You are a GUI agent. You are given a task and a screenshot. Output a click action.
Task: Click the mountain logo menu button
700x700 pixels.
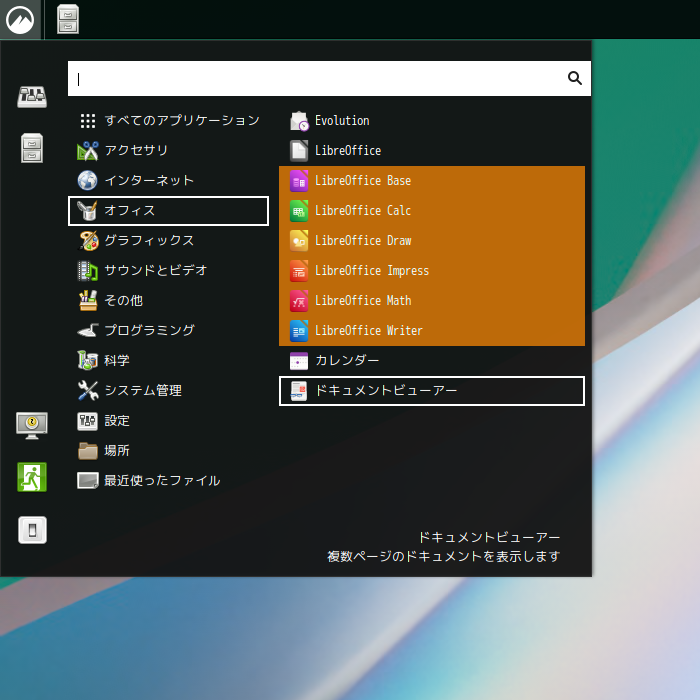(20, 20)
